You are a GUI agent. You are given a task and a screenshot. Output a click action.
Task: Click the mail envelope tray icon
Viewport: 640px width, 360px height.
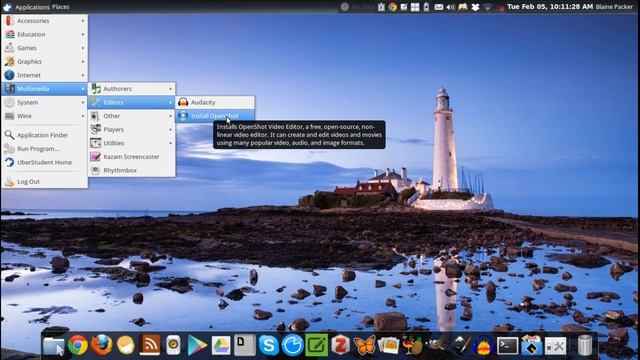(x=439, y=7)
